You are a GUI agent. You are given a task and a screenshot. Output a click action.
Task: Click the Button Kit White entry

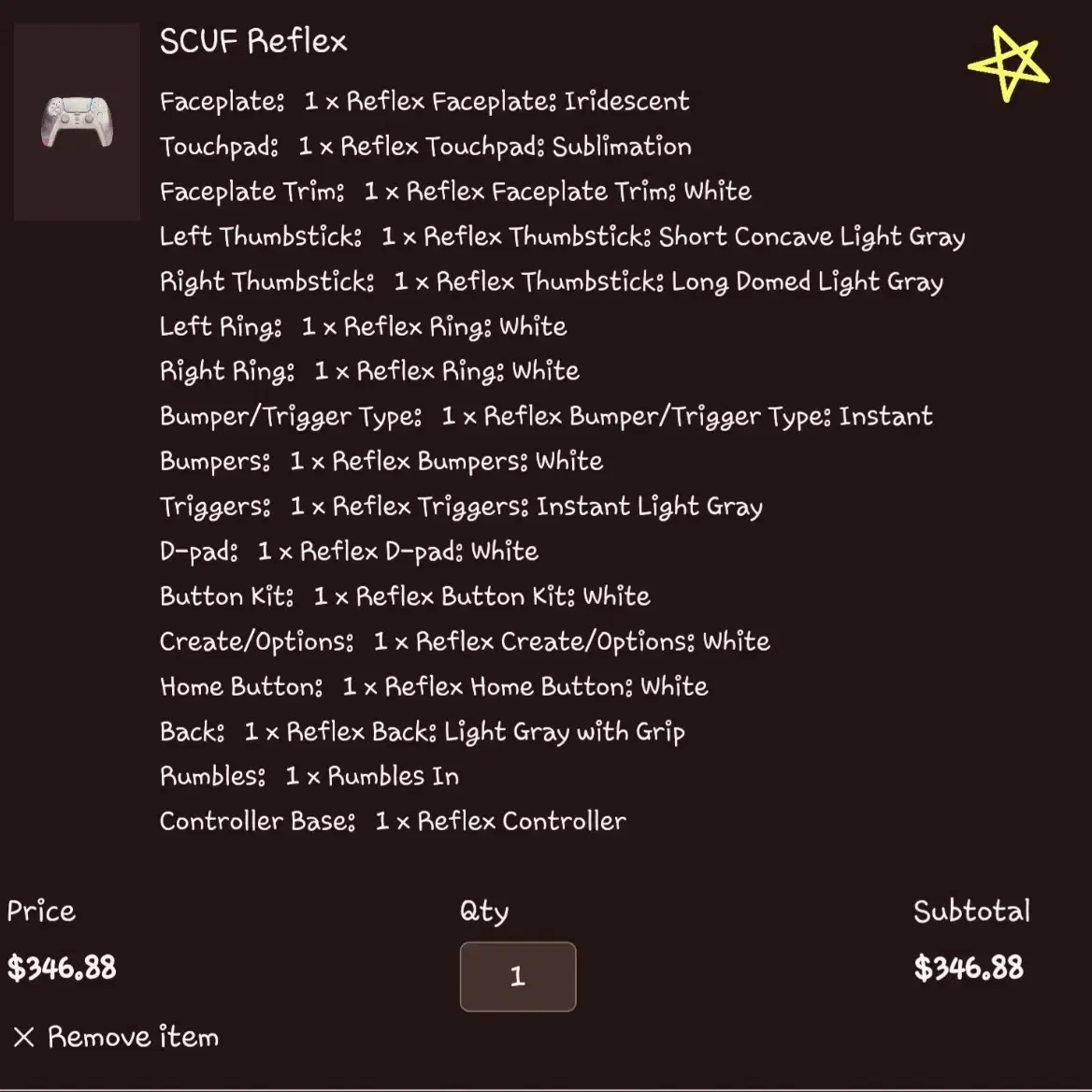[405, 596]
